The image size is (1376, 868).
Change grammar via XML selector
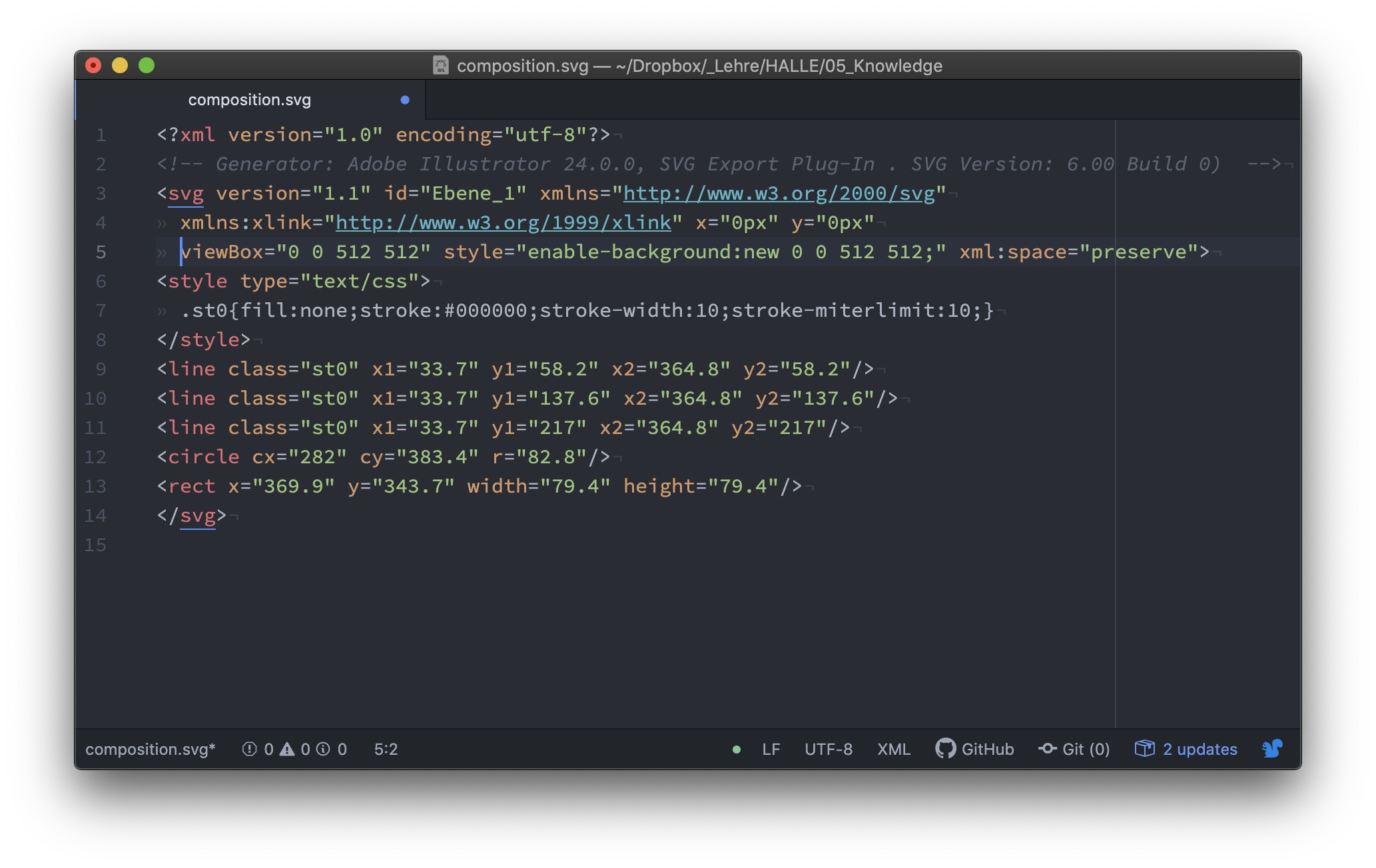894,749
